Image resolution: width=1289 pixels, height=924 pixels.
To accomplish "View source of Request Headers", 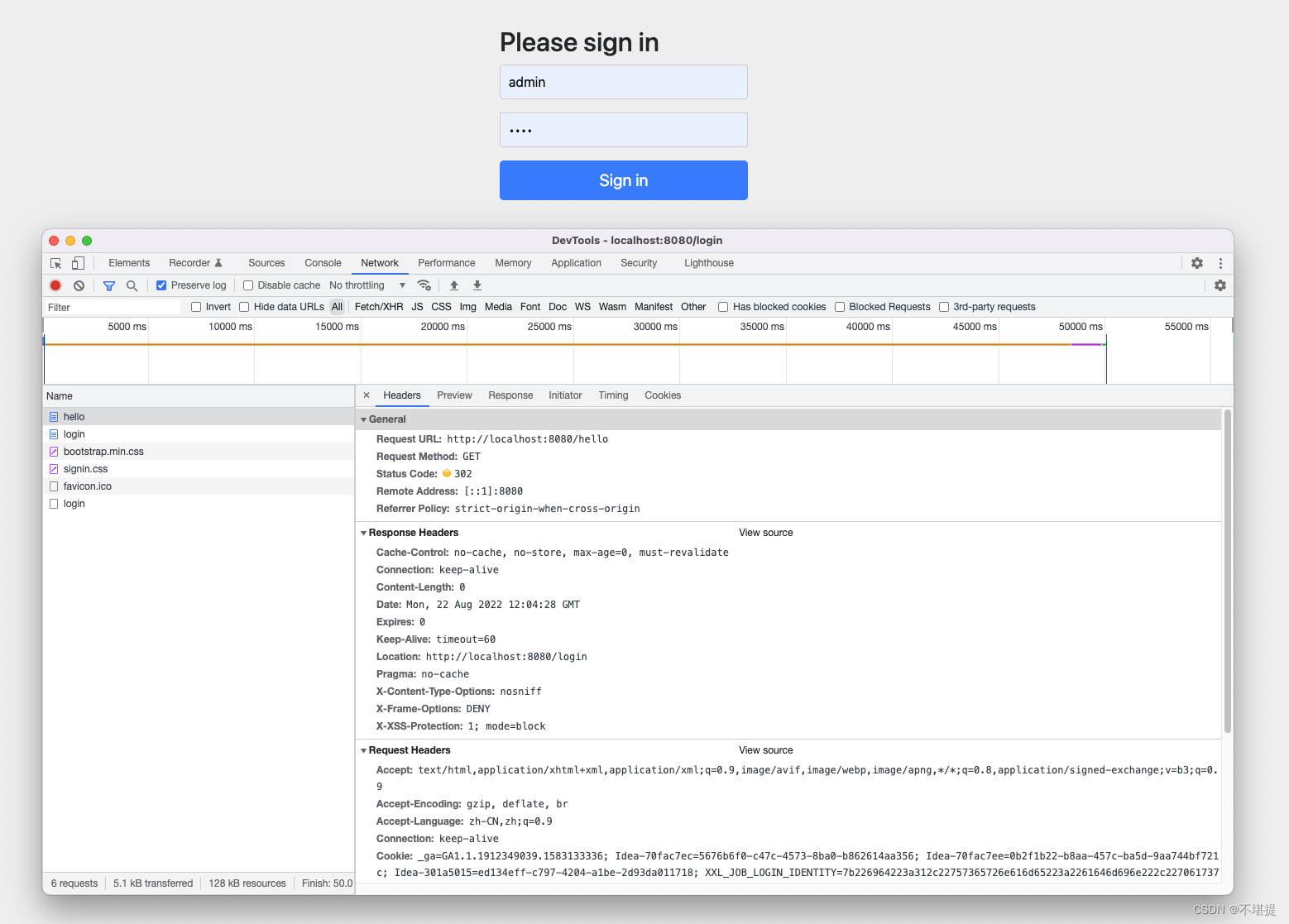I will [x=766, y=750].
